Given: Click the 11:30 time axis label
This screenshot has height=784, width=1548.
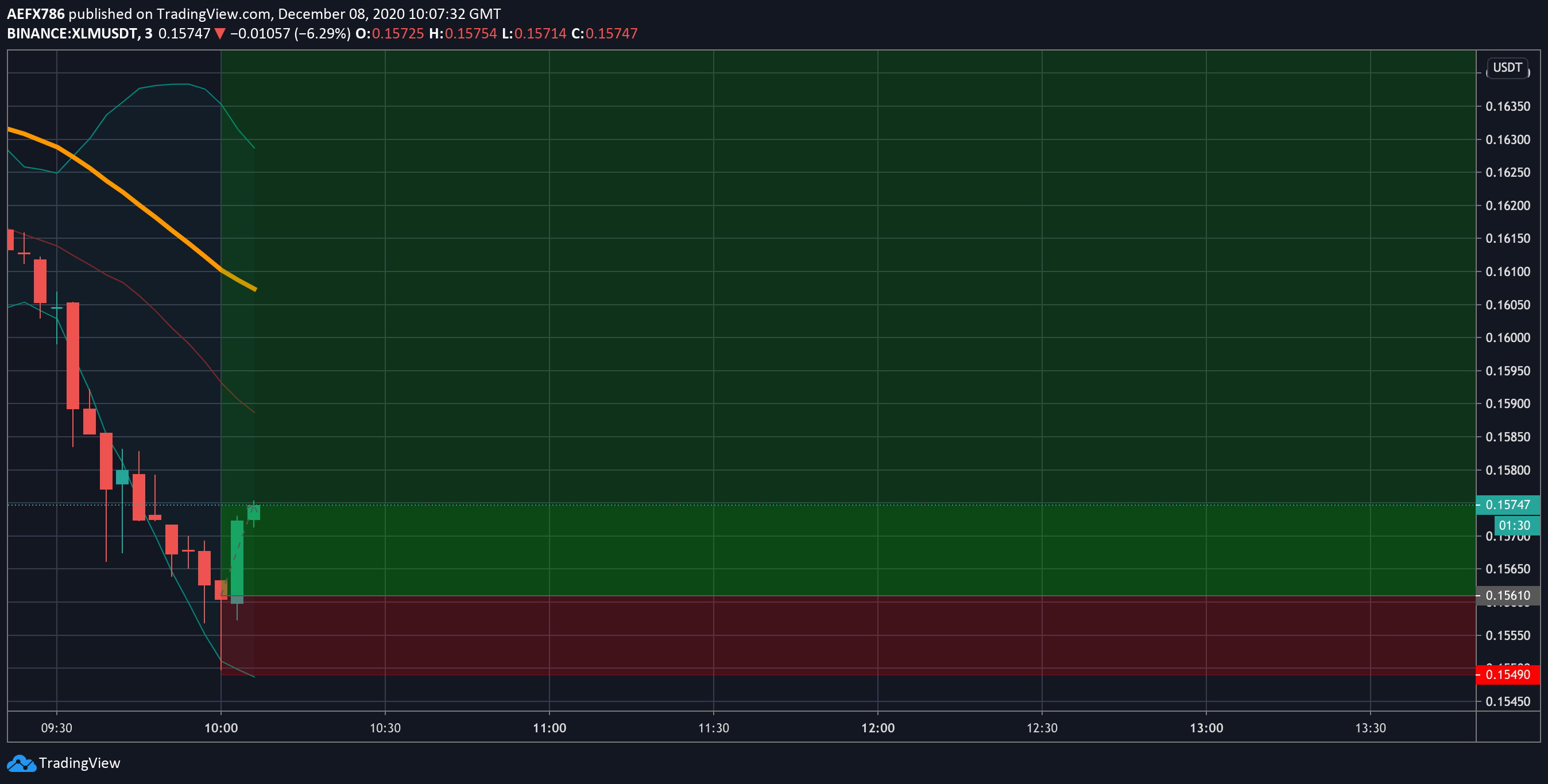Looking at the screenshot, I should pyautogui.click(x=713, y=728).
